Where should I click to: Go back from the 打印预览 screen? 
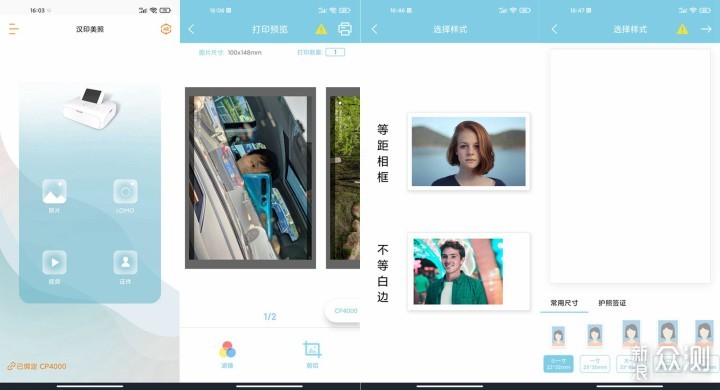[191, 29]
